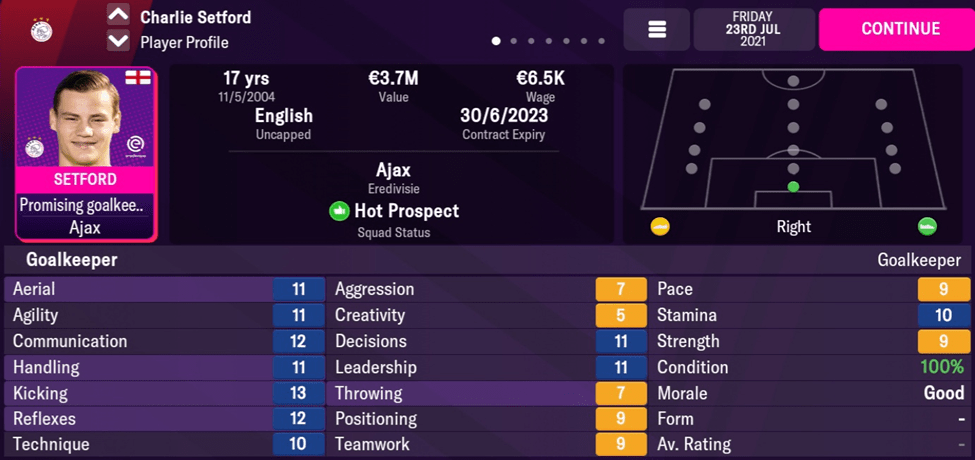Click the down arrow for next player
Viewport: 975px width, 460px height.
pos(118,41)
